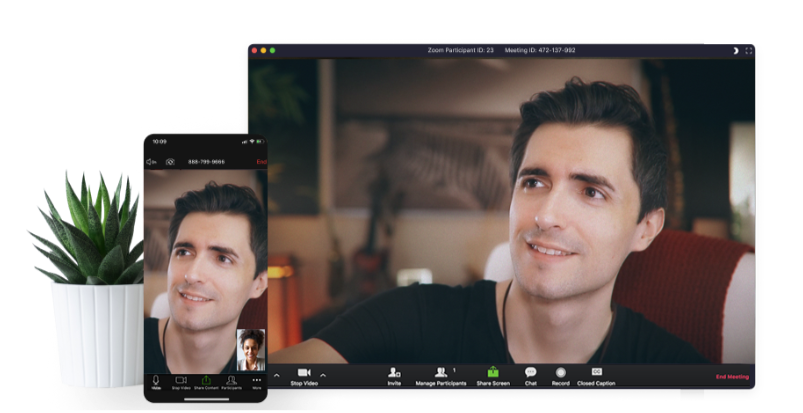The image size is (803, 413).
Task: Maximize Zoom window with green button
Action: (272, 50)
